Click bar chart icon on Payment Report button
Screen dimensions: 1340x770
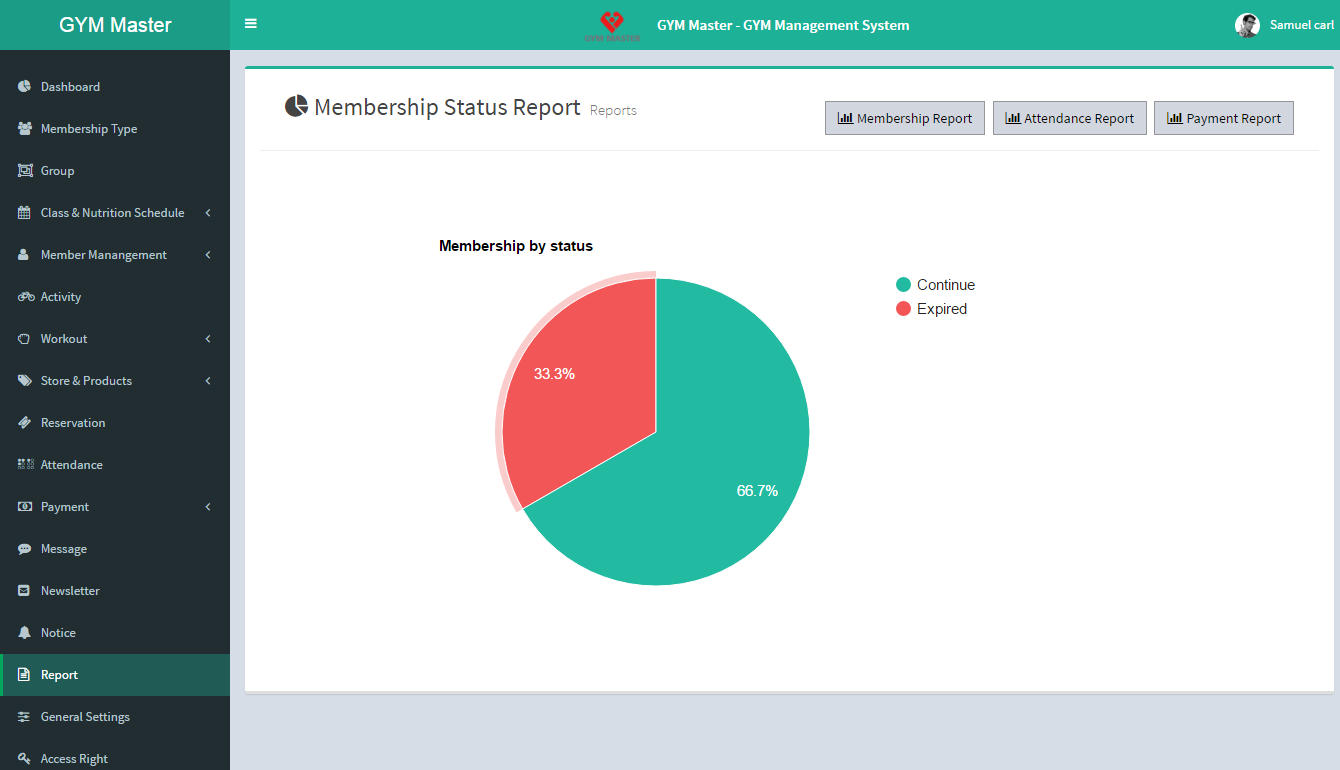coord(1175,118)
